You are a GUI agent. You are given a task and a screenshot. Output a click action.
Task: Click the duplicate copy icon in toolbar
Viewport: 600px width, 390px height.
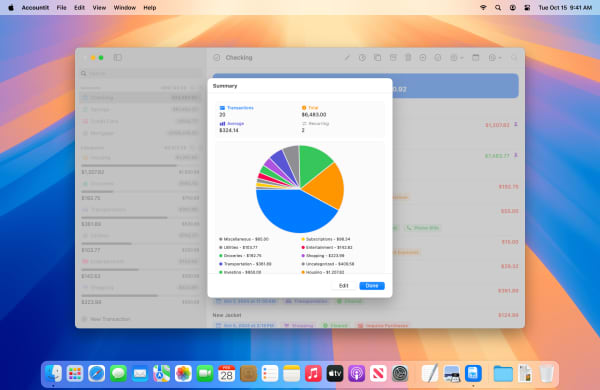[x=377, y=58]
